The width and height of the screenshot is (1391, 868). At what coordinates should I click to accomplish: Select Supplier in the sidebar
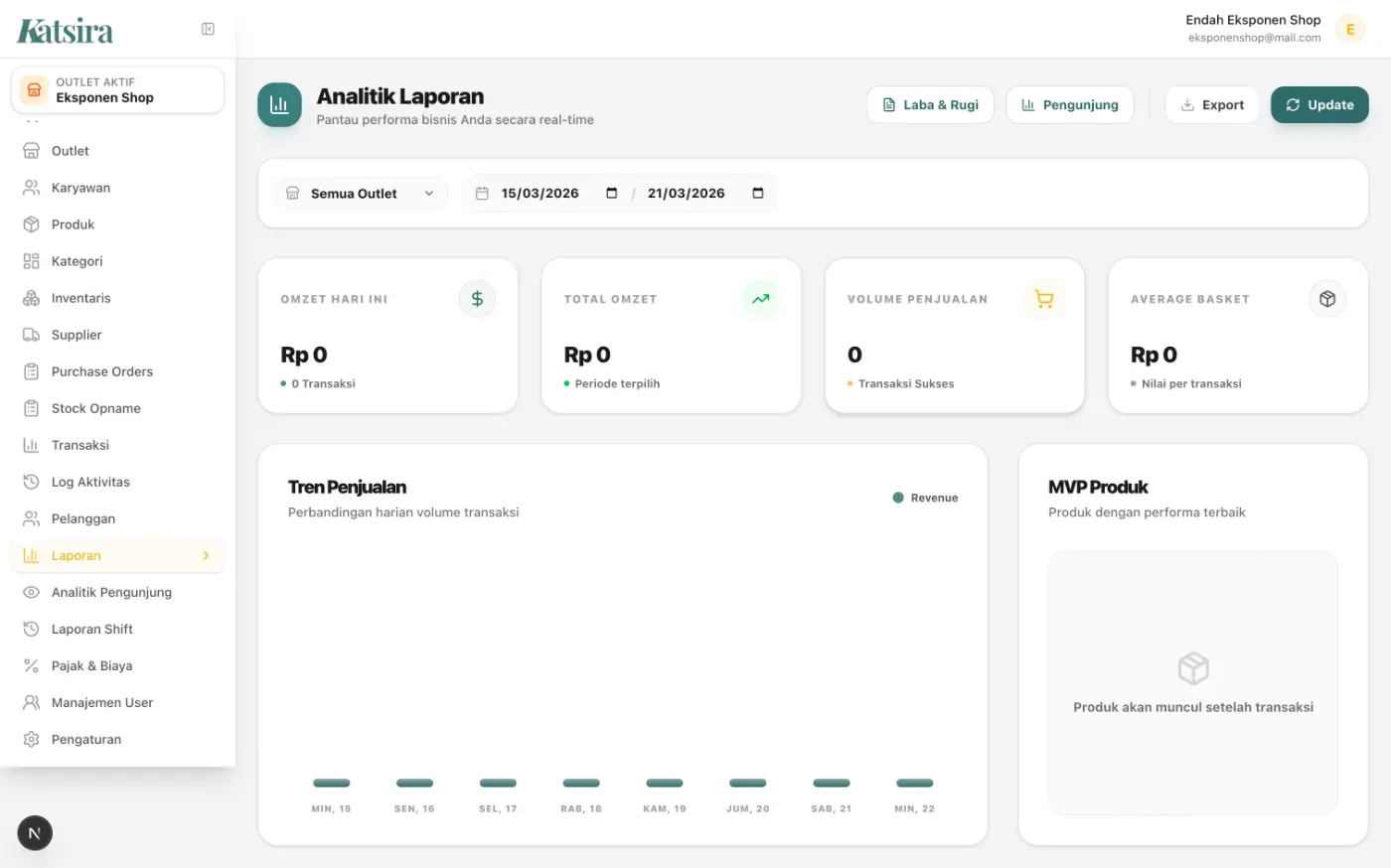(117, 335)
